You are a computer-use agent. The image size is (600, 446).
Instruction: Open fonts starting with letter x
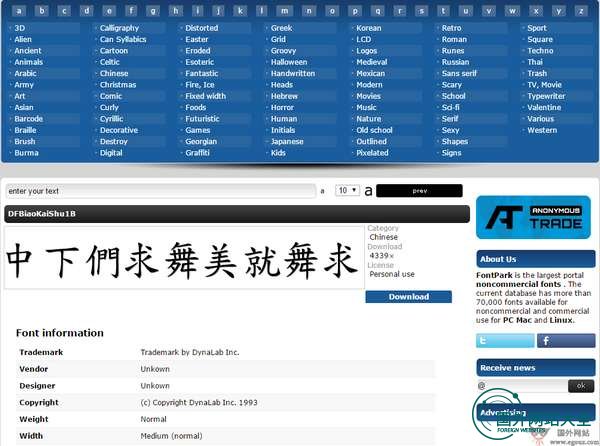tap(536, 11)
